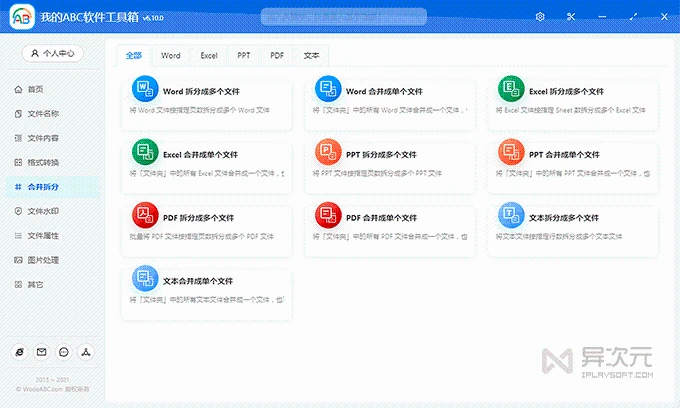This screenshot has height=408, width=680.
Task: Open the Word merge into single file icon
Action: coord(328,89)
